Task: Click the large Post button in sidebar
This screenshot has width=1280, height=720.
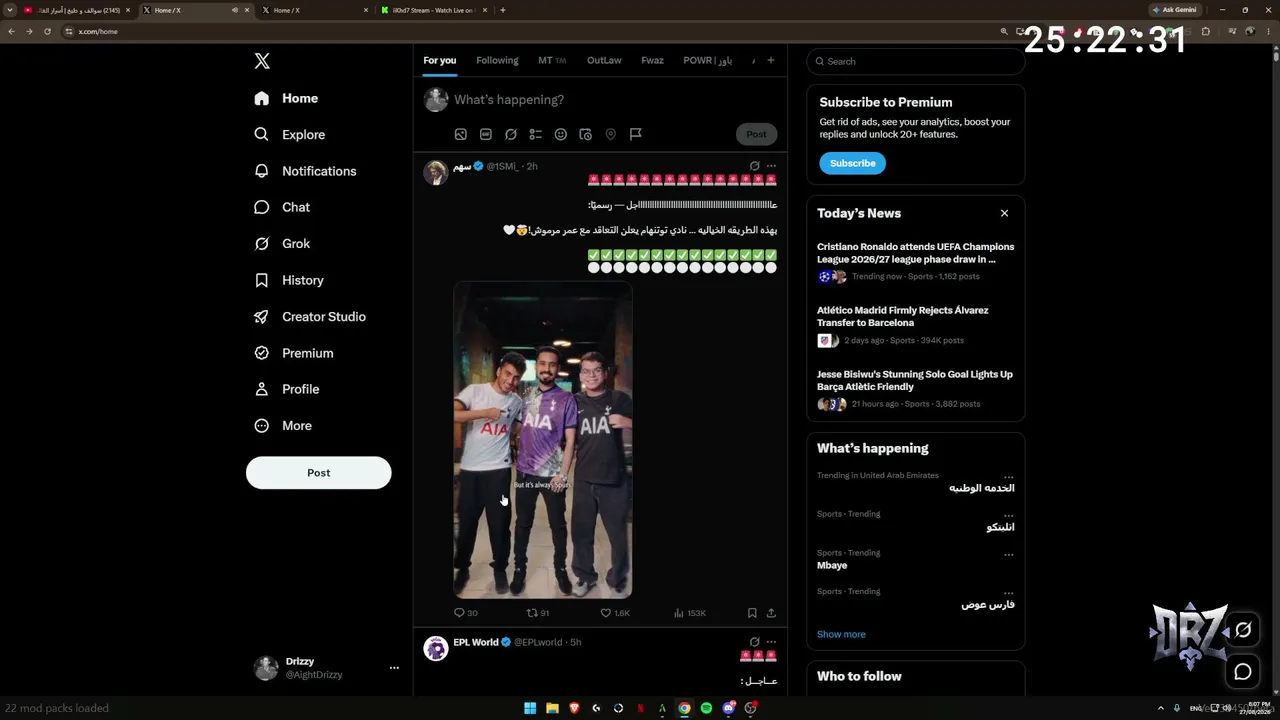Action: pyautogui.click(x=319, y=473)
